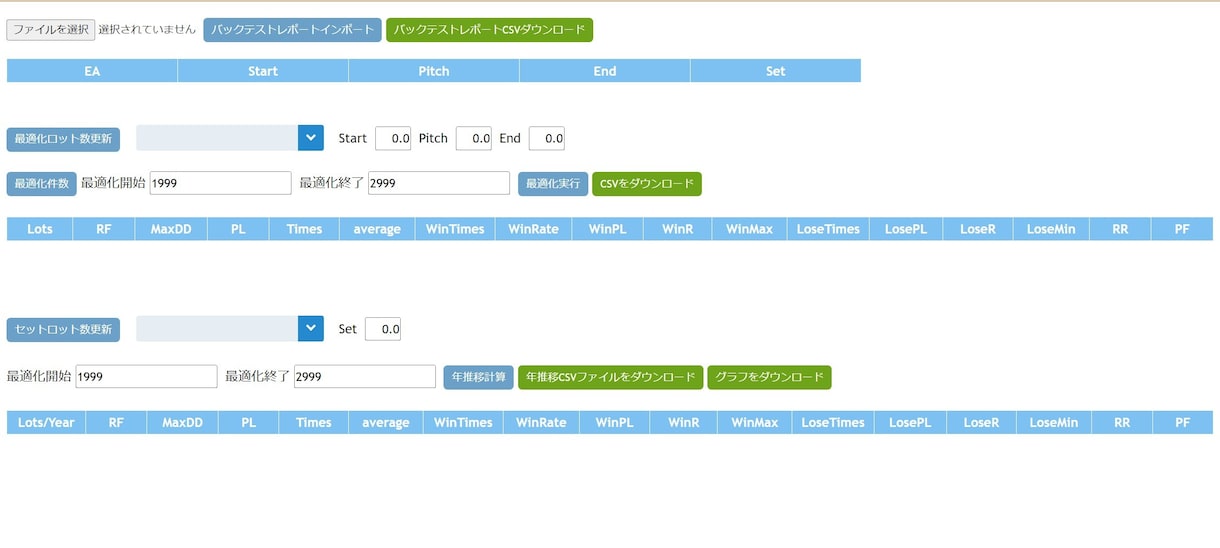Click the ファイルを選択 file chooser button
The width and height of the screenshot is (1220, 548).
click(51, 30)
